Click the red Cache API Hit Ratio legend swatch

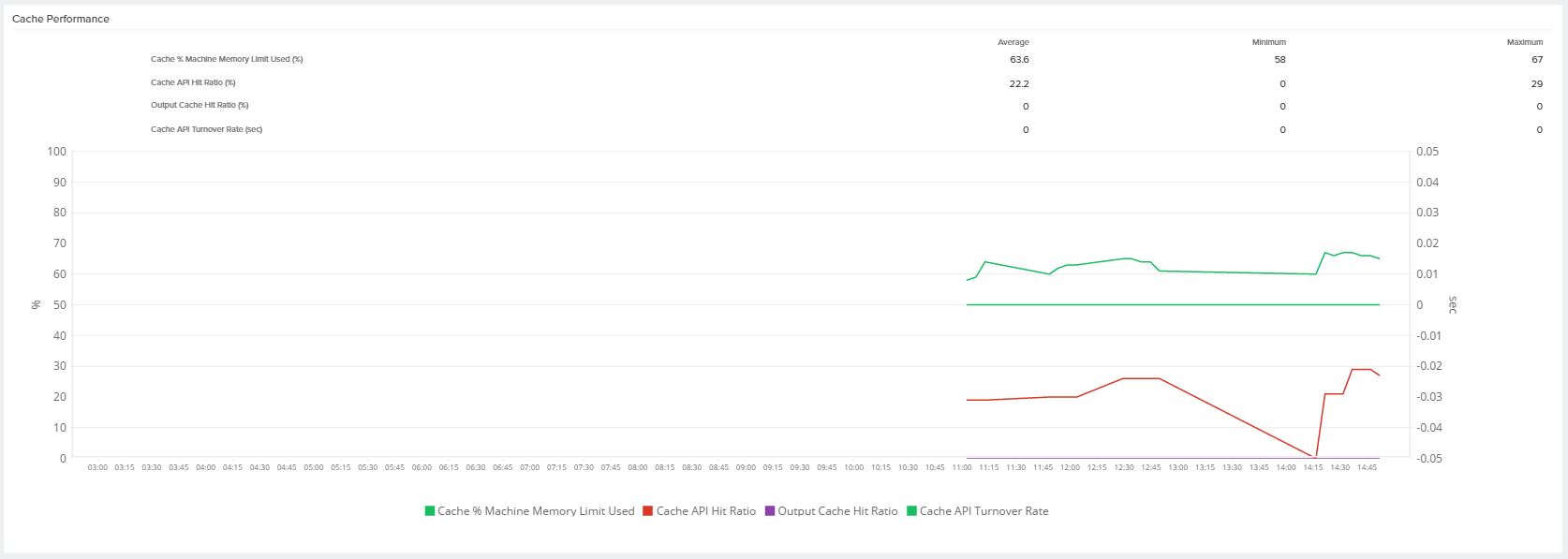648,511
